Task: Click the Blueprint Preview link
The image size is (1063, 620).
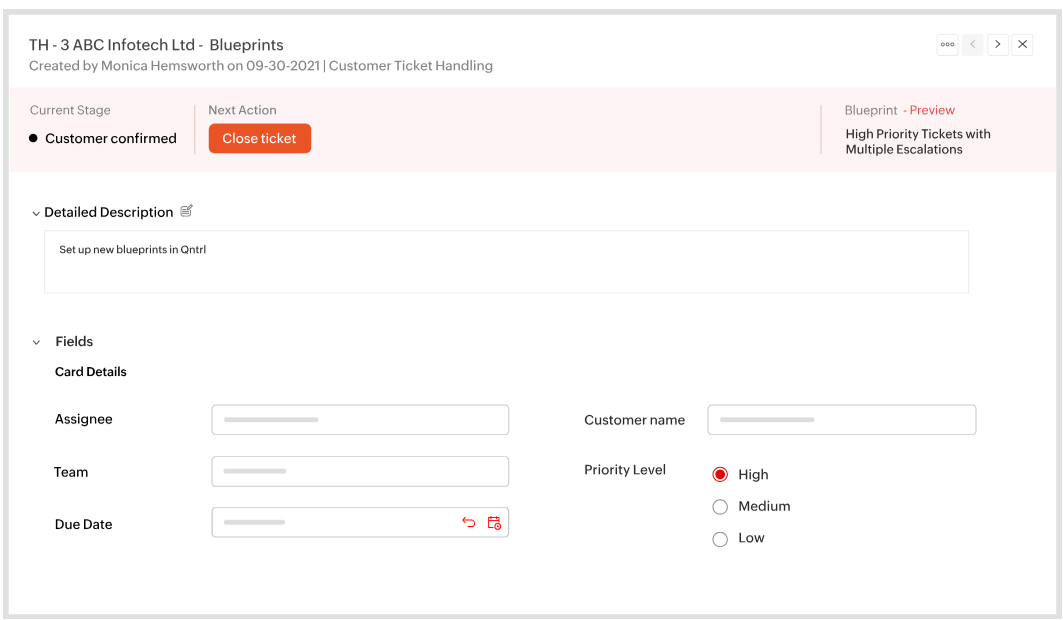Action: [x=931, y=110]
